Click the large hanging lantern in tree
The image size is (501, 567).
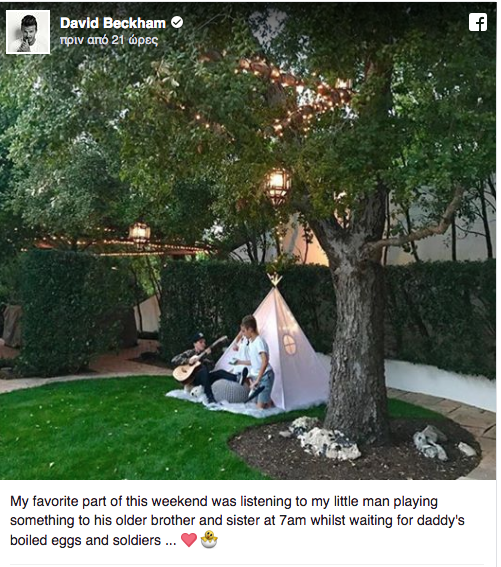pos(277,185)
